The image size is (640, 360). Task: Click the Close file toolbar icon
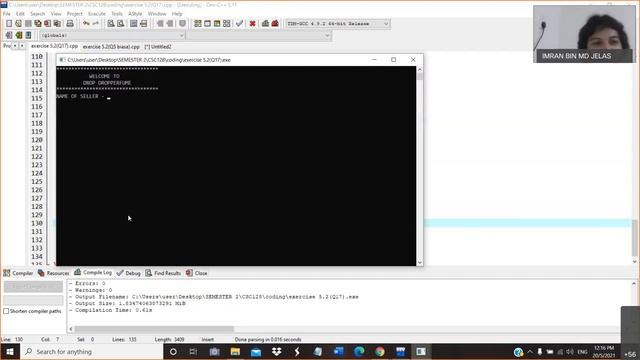point(48,24)
